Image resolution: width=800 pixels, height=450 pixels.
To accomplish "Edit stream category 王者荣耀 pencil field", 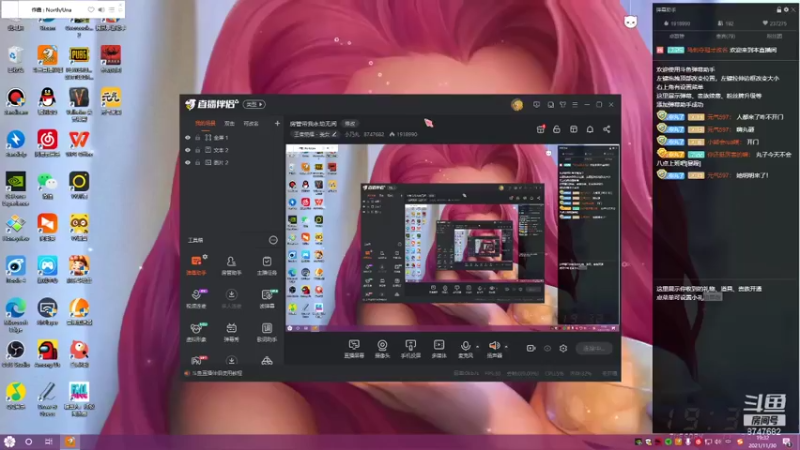I will point(315,134).
